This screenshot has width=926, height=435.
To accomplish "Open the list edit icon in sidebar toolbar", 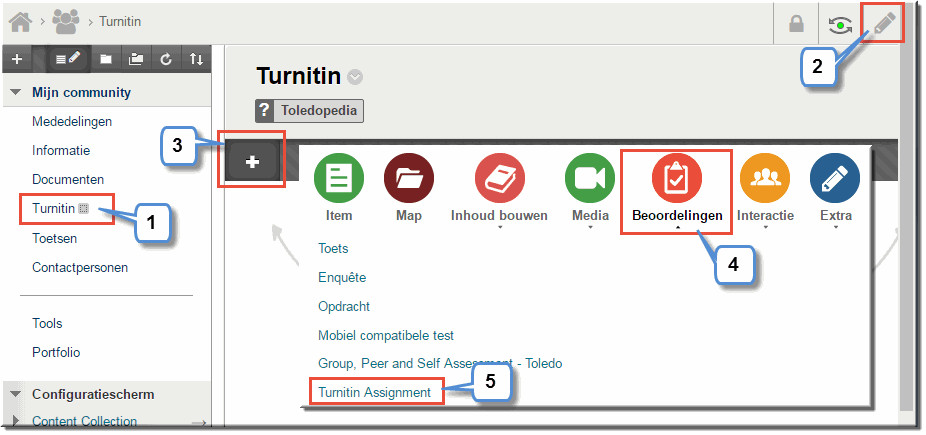I will (68, 59).
